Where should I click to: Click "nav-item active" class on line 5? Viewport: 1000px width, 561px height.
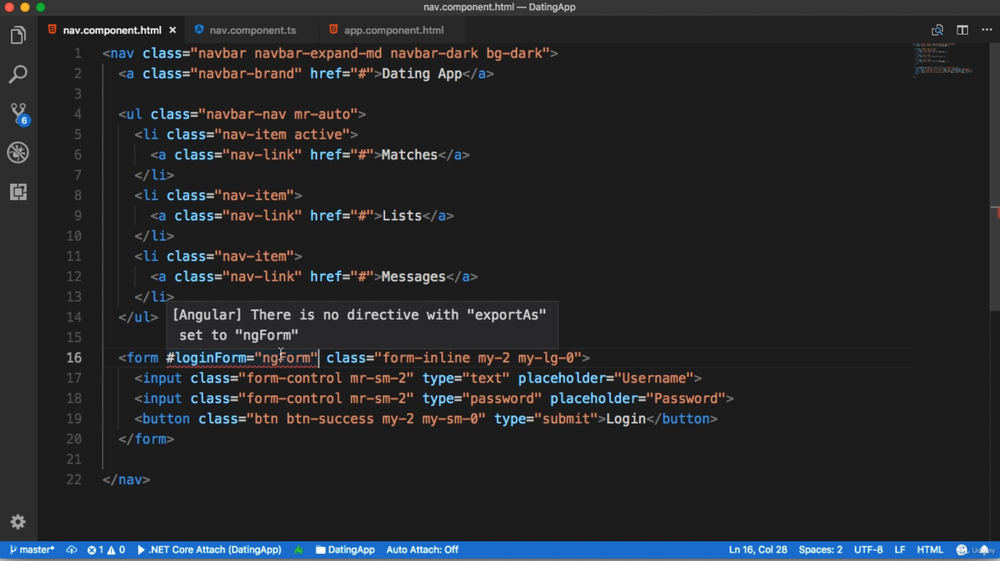click(x=282, y=135)
